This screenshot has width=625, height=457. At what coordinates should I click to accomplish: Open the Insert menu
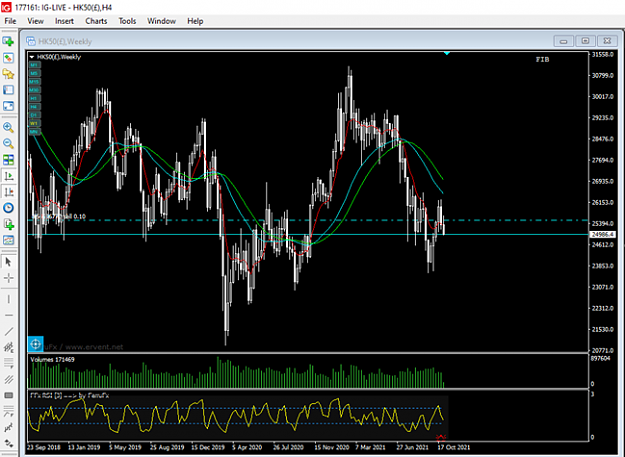64,21
